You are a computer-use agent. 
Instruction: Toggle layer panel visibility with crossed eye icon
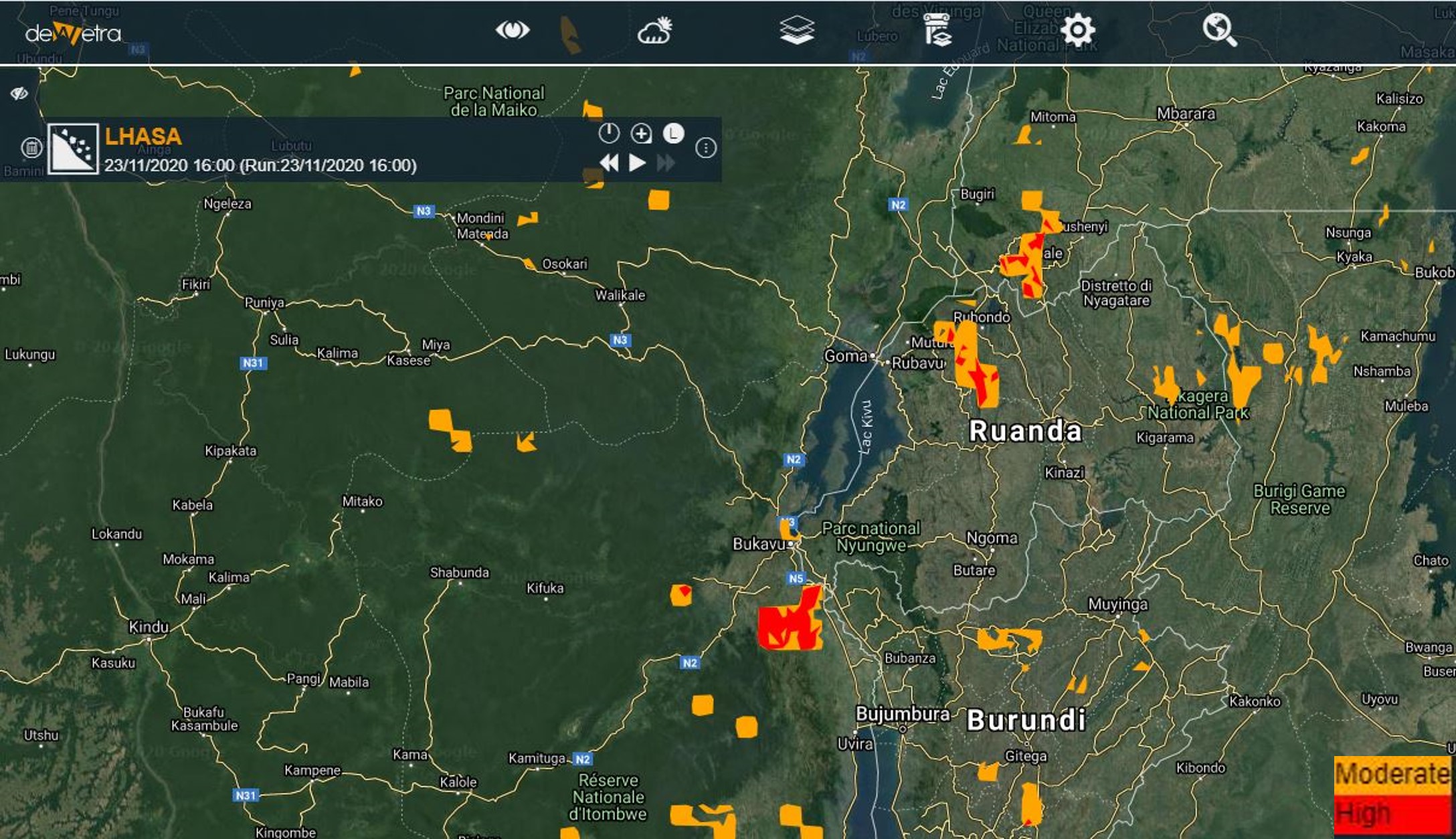click(x=19, y=93)
